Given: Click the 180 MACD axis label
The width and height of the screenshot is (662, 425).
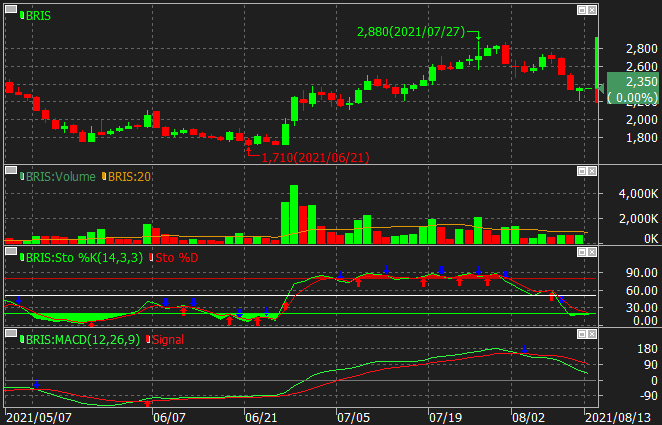Looking at the screenshot, I should point(648,349).
